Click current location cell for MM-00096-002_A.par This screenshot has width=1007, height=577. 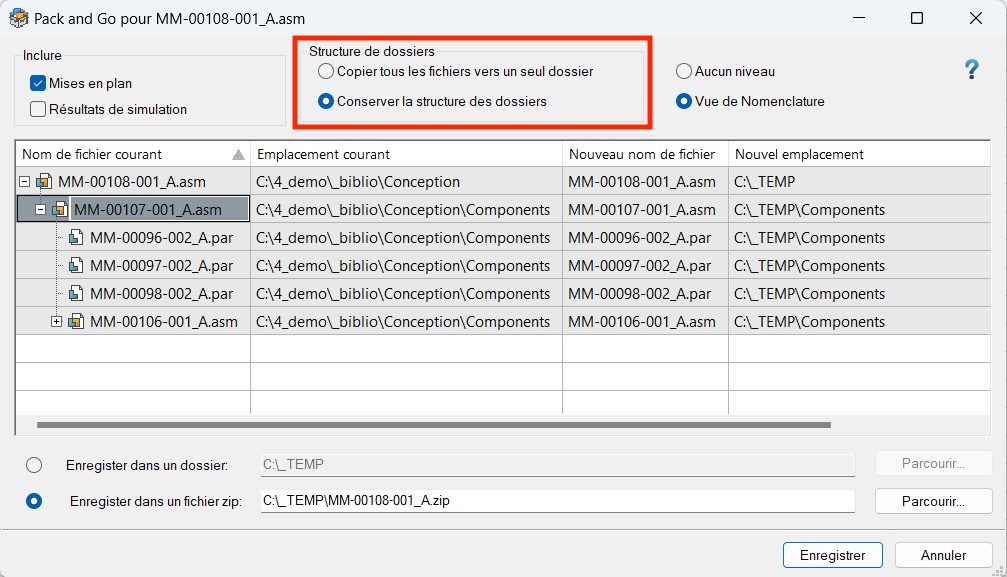click(407, 238)
